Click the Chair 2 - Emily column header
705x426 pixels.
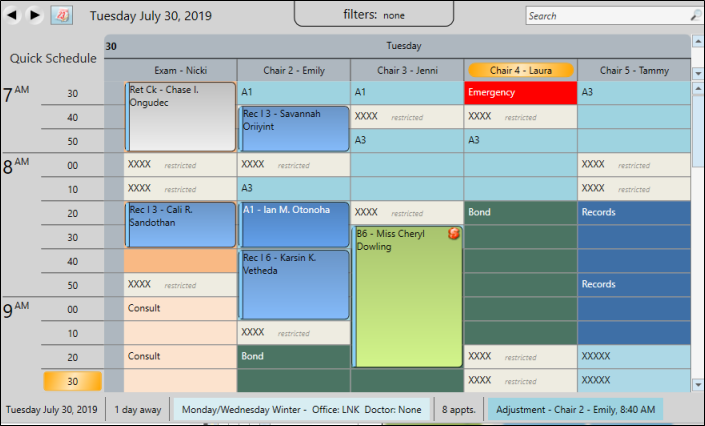click(x=293, y=71)
